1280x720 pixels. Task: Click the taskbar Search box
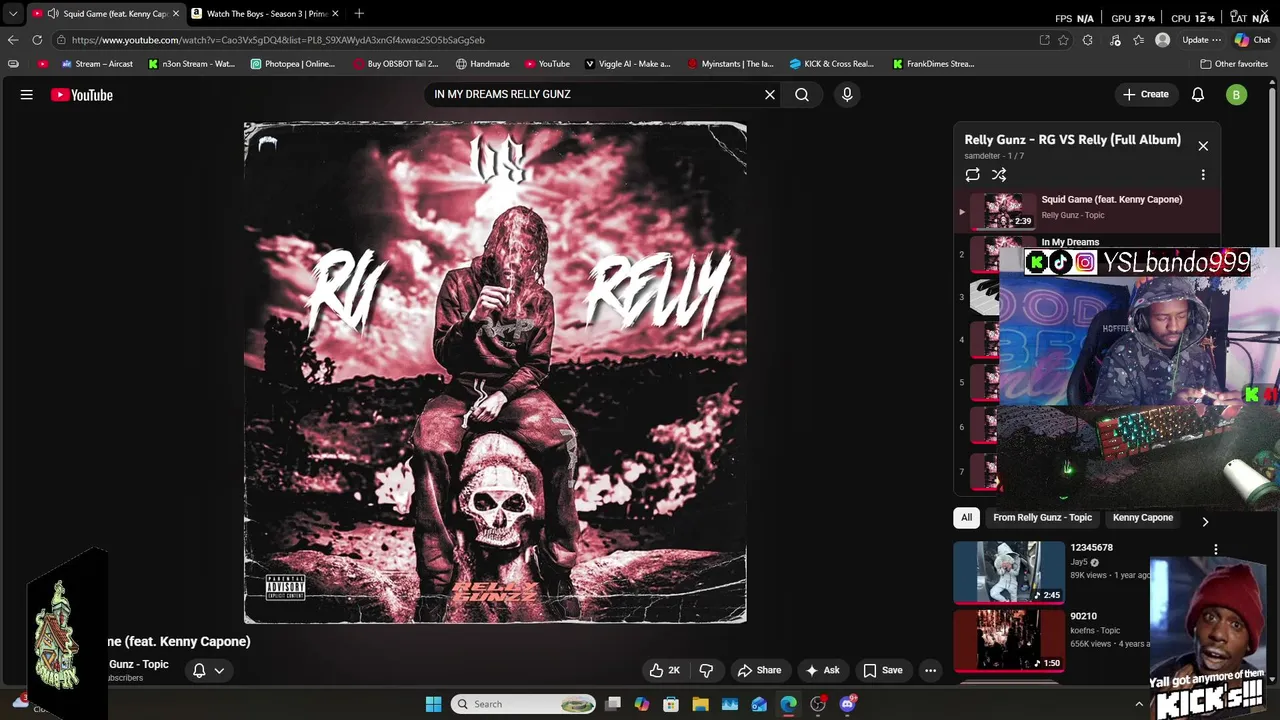tap(523, 704)
